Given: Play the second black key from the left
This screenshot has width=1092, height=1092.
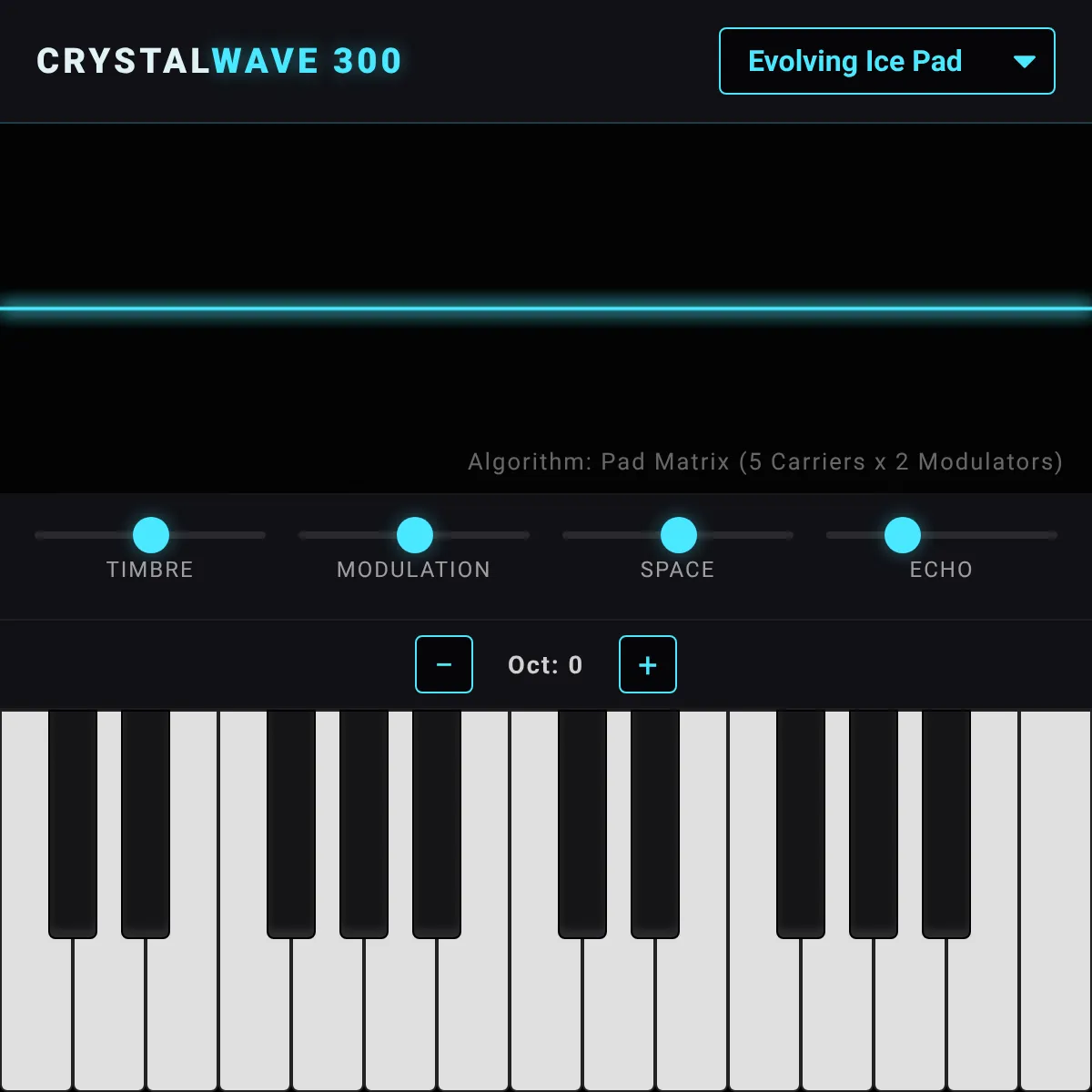Looking at the screenshot, I should [x=146, y=824].
